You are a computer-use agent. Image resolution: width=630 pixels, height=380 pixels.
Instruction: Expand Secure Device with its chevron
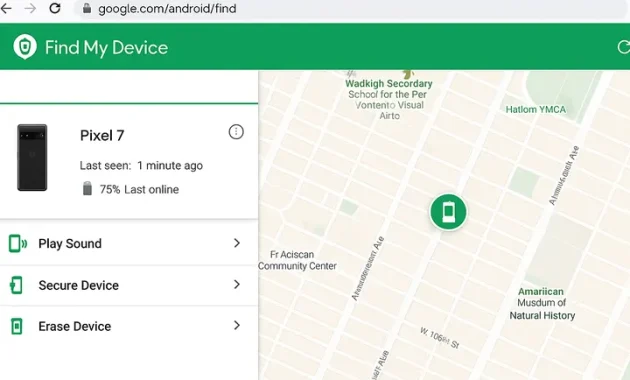[x=237, y=284]
